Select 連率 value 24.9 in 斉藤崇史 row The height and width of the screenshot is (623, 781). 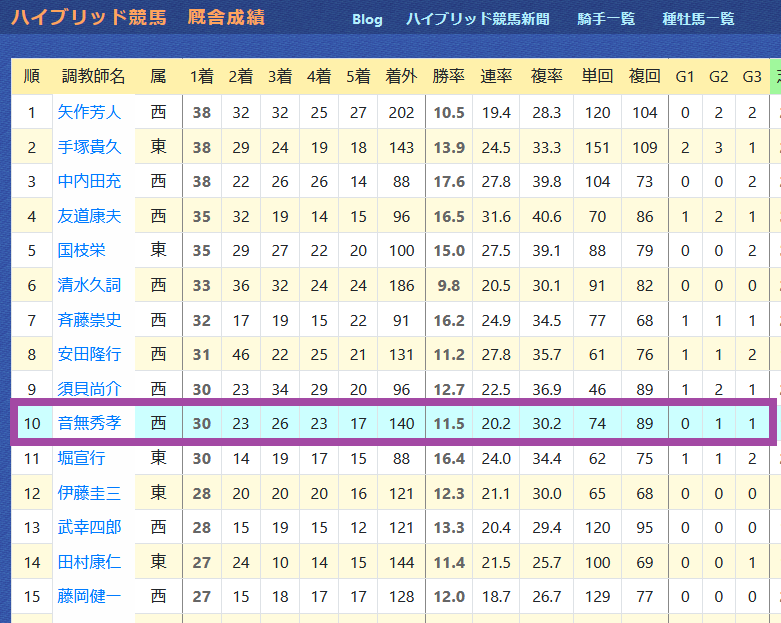(496, 320)
